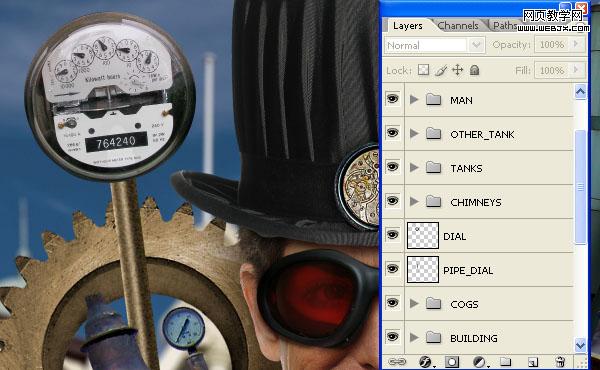Click the Opacity 100% field
Image resolution: width=600 pixels, height=370 pixels.
553,45
